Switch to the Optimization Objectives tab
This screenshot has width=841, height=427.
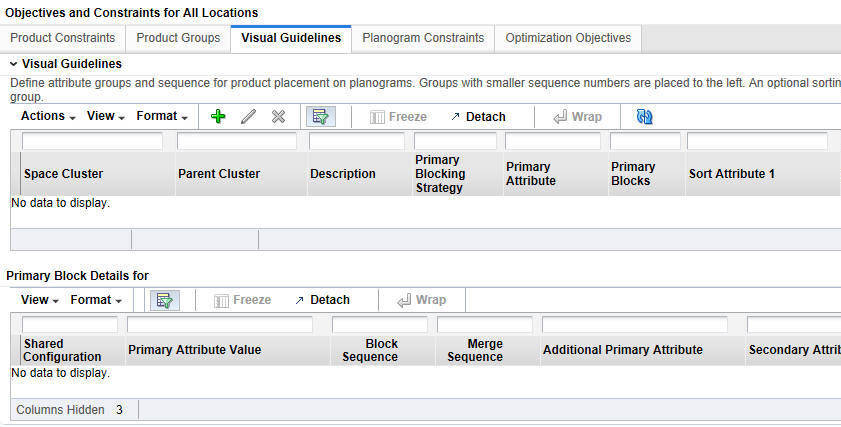[x=568, y=38]
